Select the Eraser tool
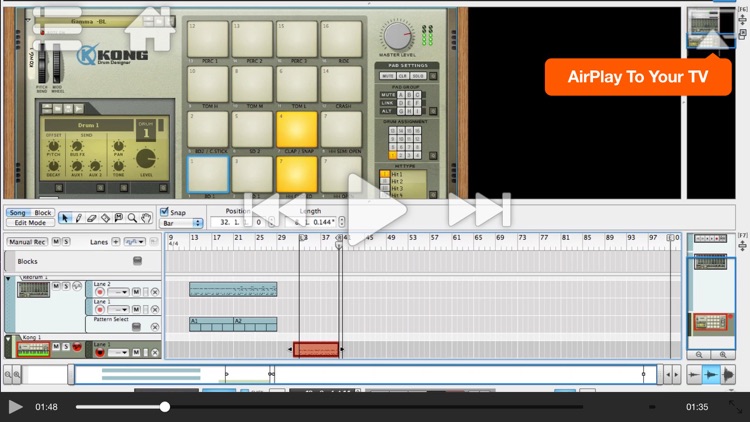The height and width of the screenshot is (422, 750). 92,218
